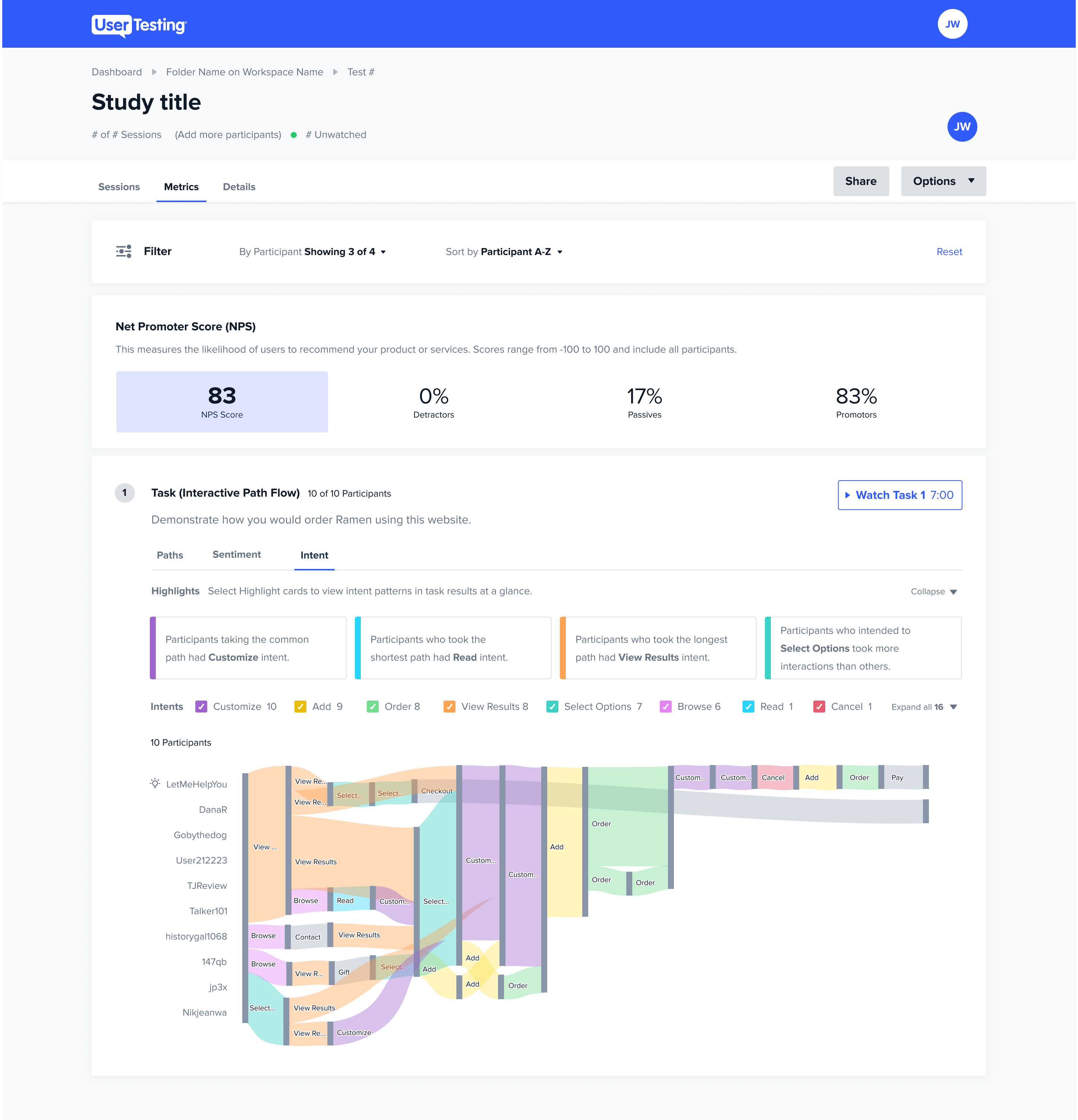Click the Add more participants link

pos(228,135)
